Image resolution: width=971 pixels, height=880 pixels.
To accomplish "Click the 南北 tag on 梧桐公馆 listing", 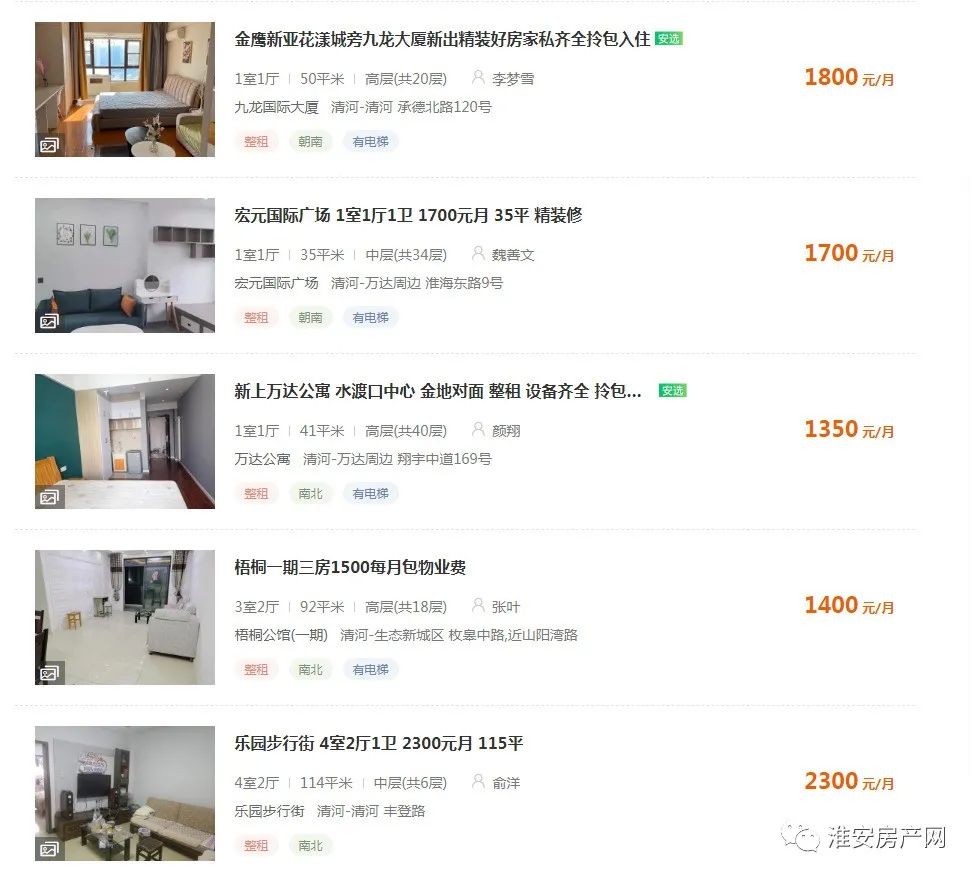I will click(x=310, y=669).
